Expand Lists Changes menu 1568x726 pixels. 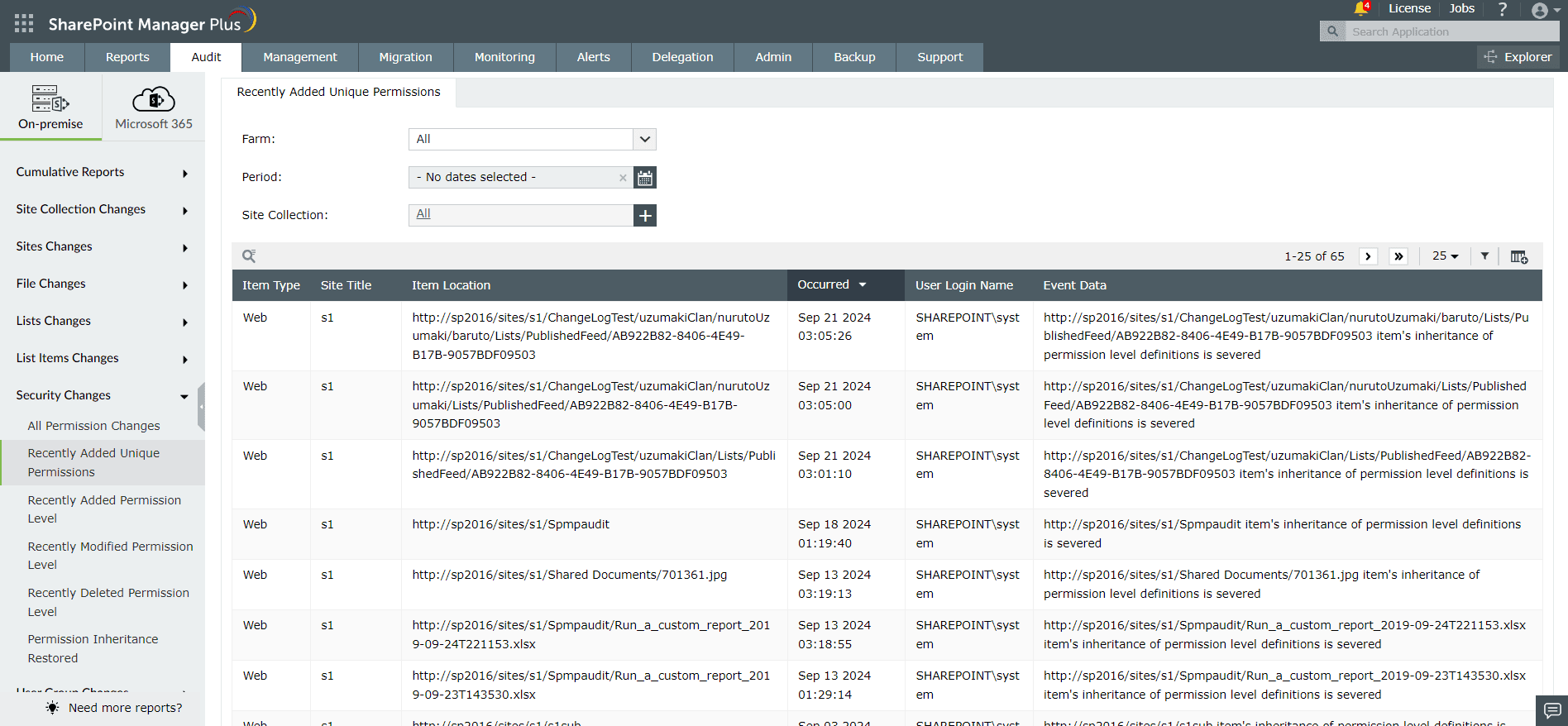pyautogui.click(x=103, y=322)
